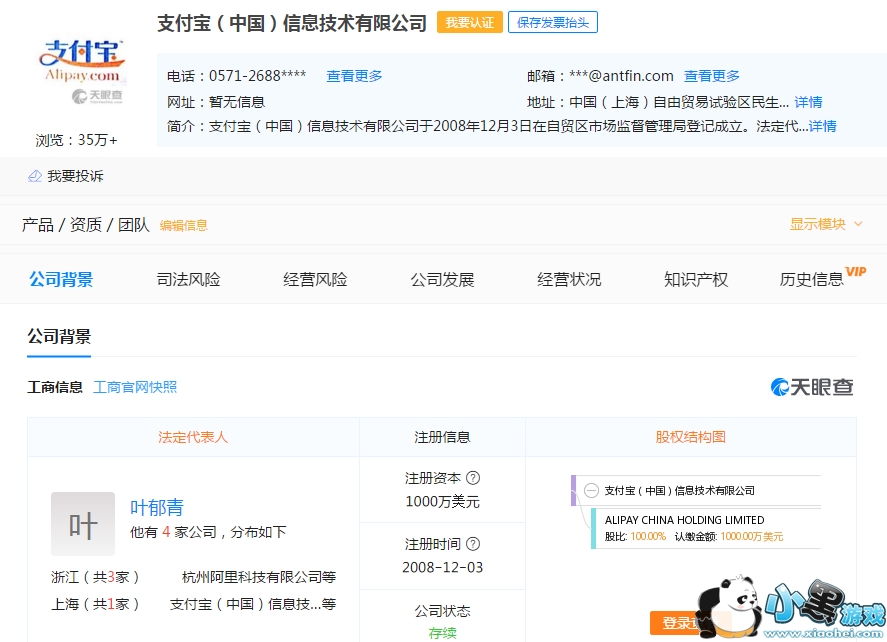887x642 pixels.
Task: Click 编辑信息 next to 产品/资质/团队
Action: coord(184,226)
